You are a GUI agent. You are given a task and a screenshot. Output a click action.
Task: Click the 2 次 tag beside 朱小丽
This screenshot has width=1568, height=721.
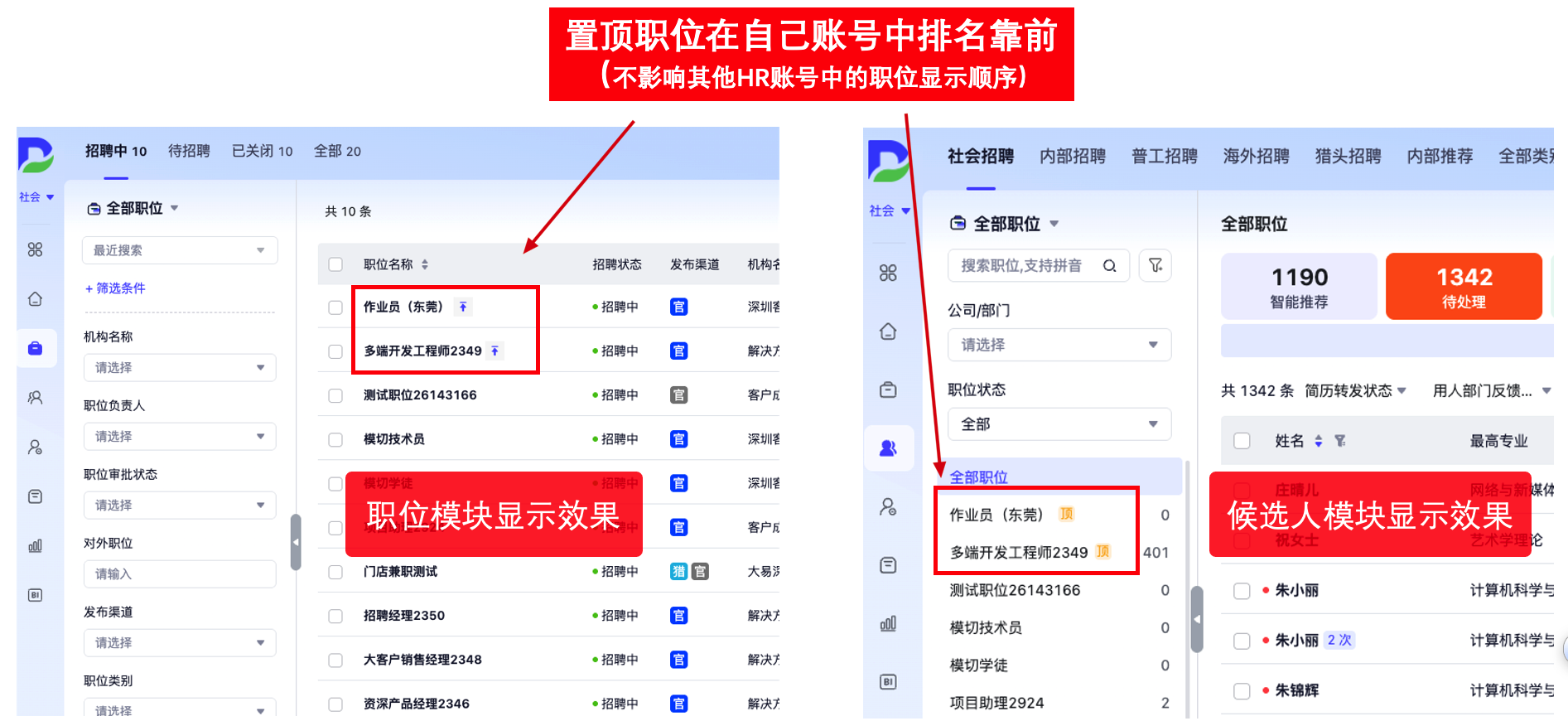1339,640
